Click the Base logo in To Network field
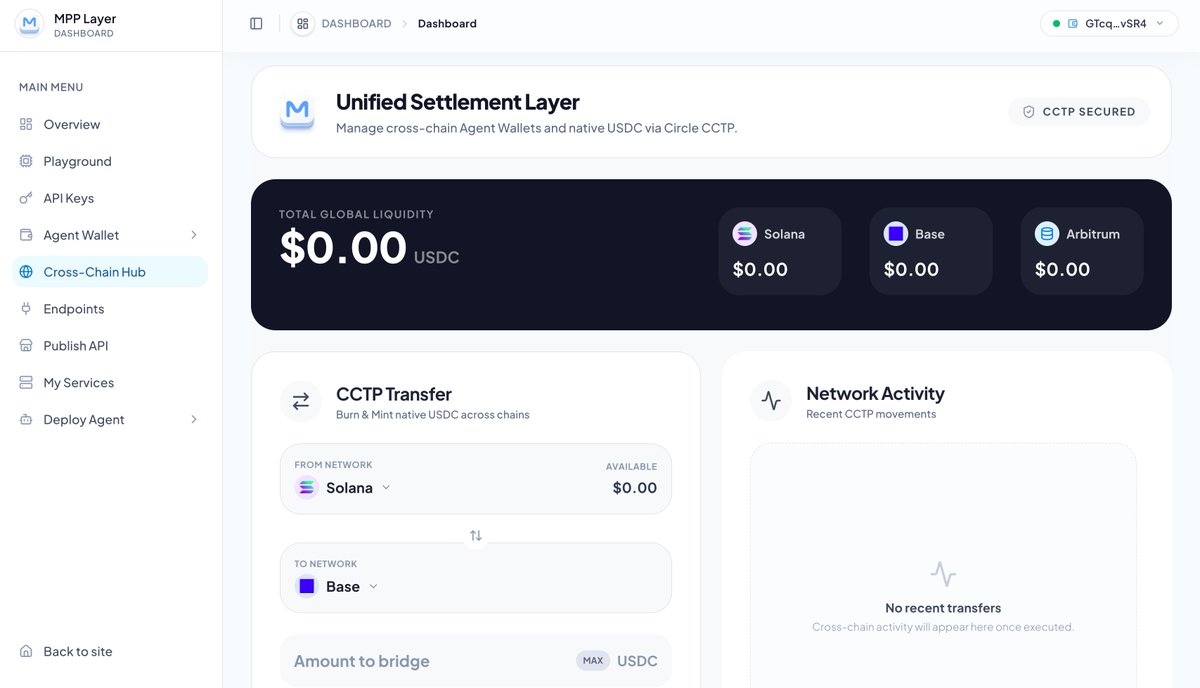 coord(307,587)
